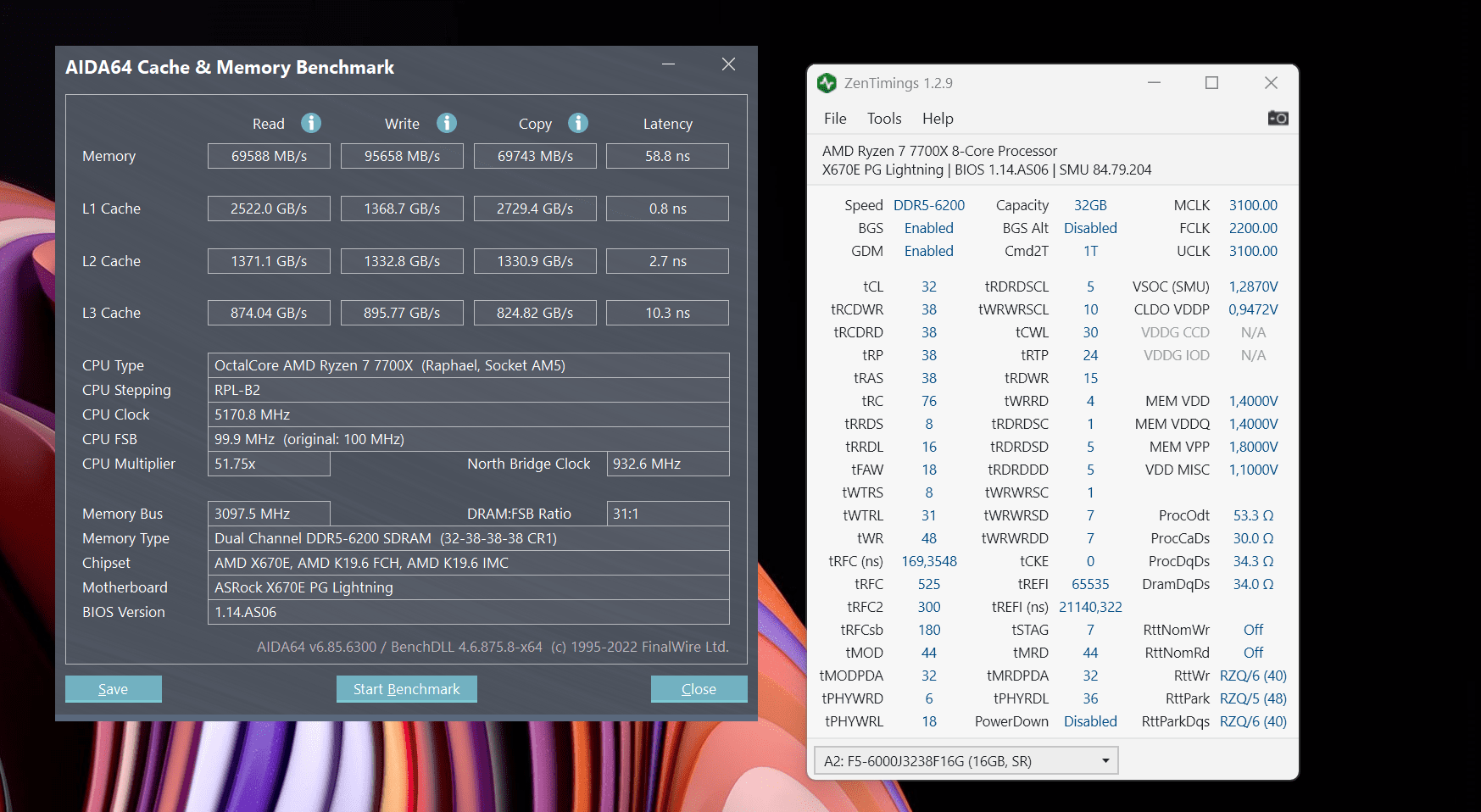The image size is (1481, 812).
Task: Click the CPU Type field OctalCore AMD Ryzen
Action: coord(469,365)
